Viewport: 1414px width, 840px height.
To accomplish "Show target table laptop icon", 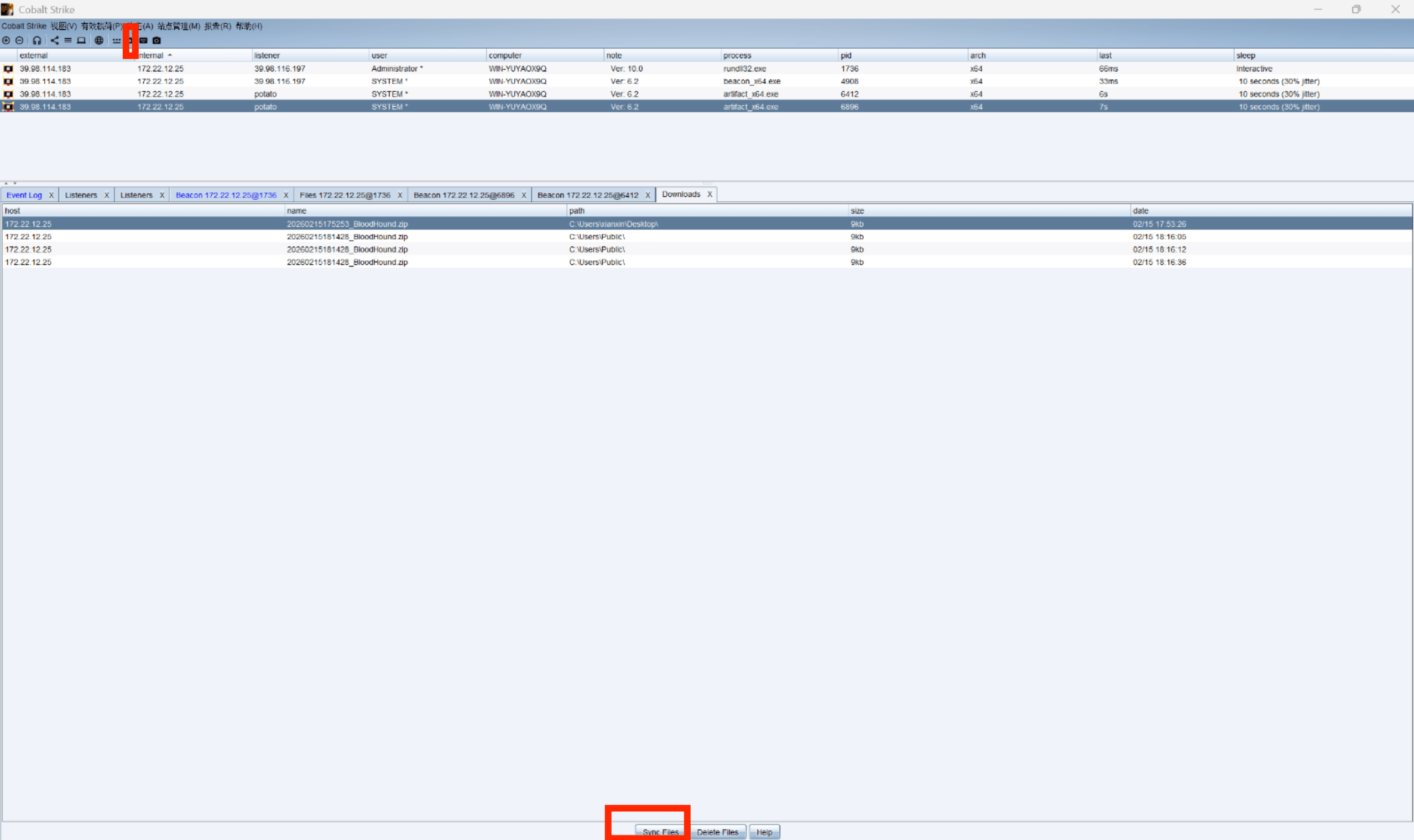I will coord(81,40).
